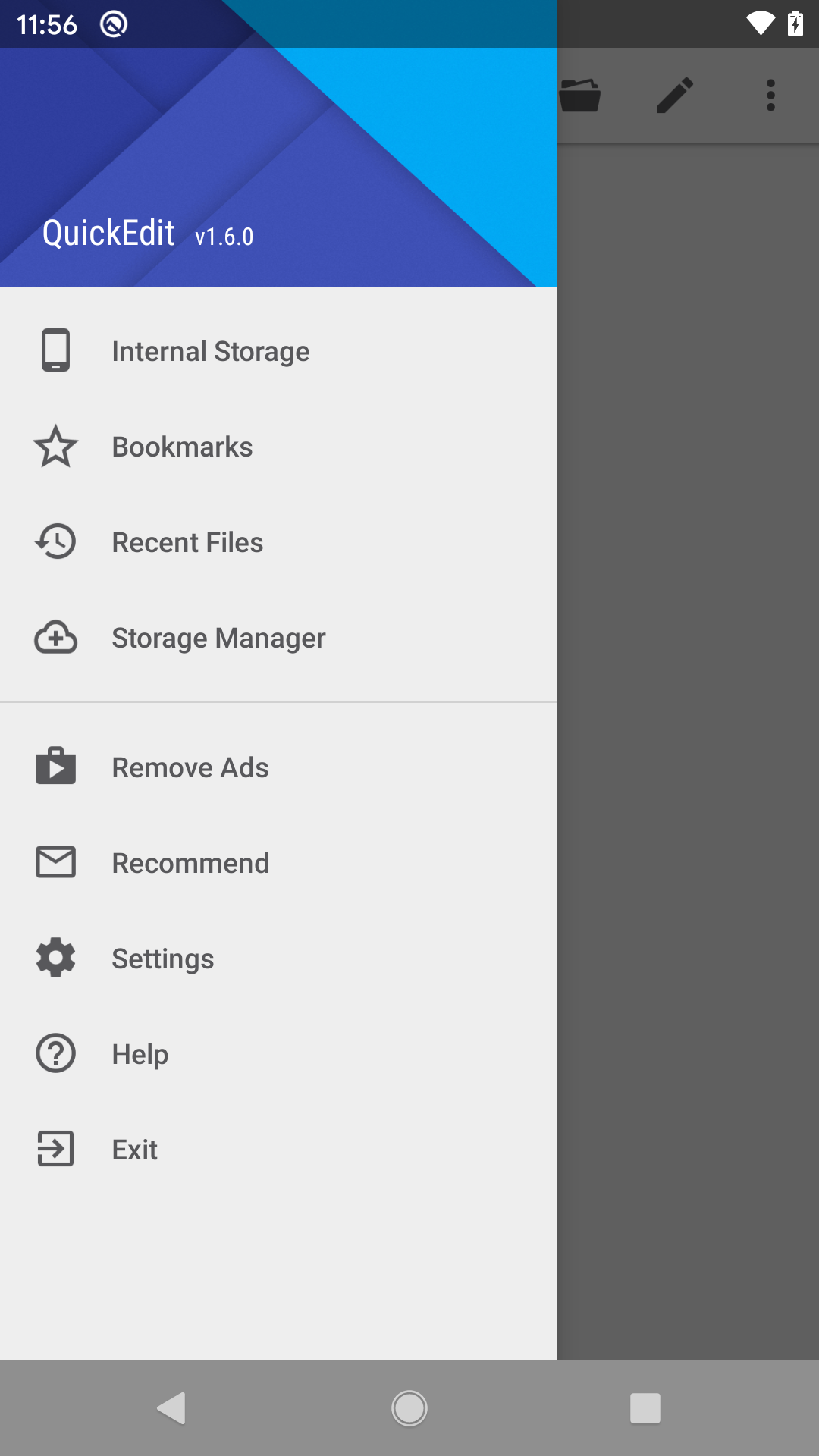Tap the Help question mark icon
Image resolution: width=819 pixels, height=1456 pixels.
(x=55, y=1053)
